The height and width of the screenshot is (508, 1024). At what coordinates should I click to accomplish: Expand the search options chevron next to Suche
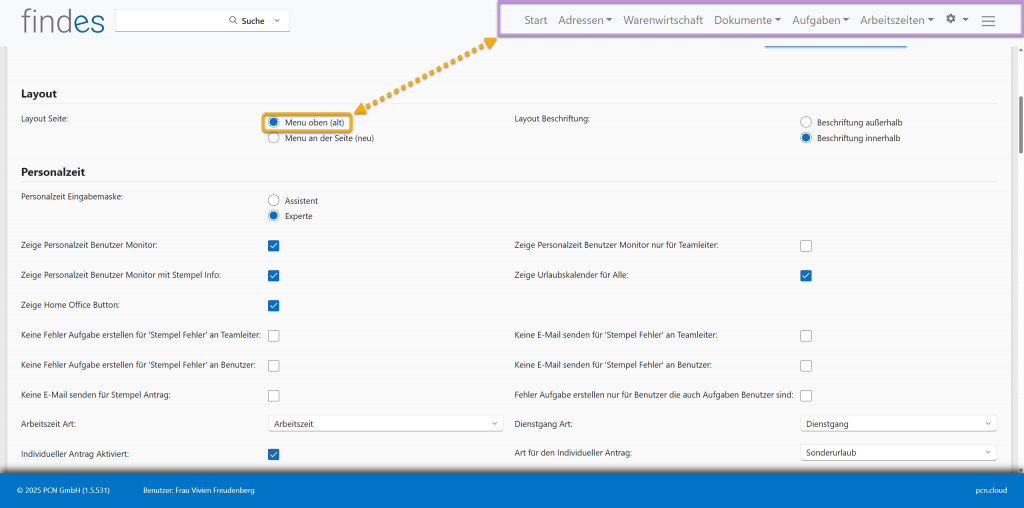coord(277,20)
